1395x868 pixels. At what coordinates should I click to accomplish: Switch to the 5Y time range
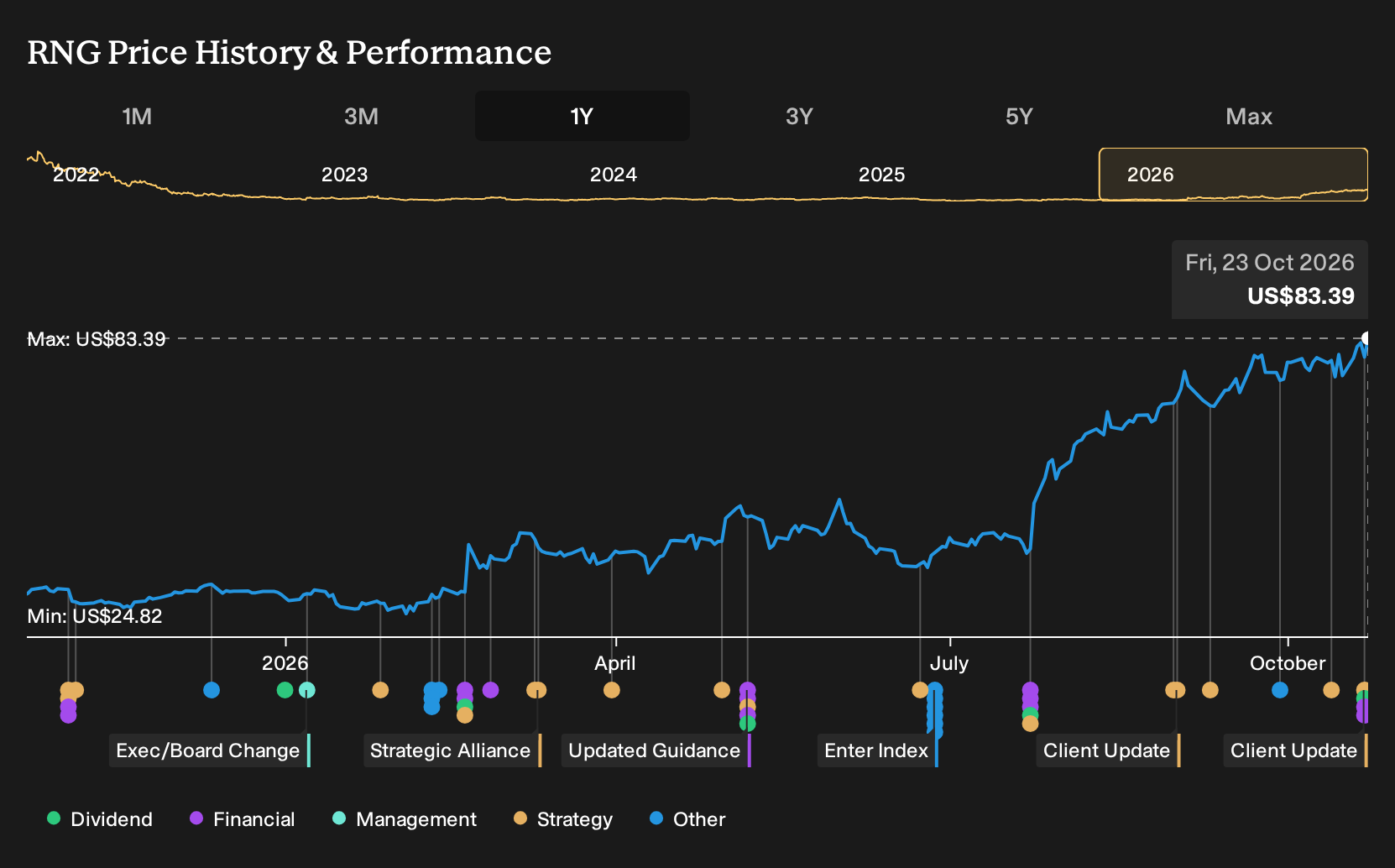1019,116
